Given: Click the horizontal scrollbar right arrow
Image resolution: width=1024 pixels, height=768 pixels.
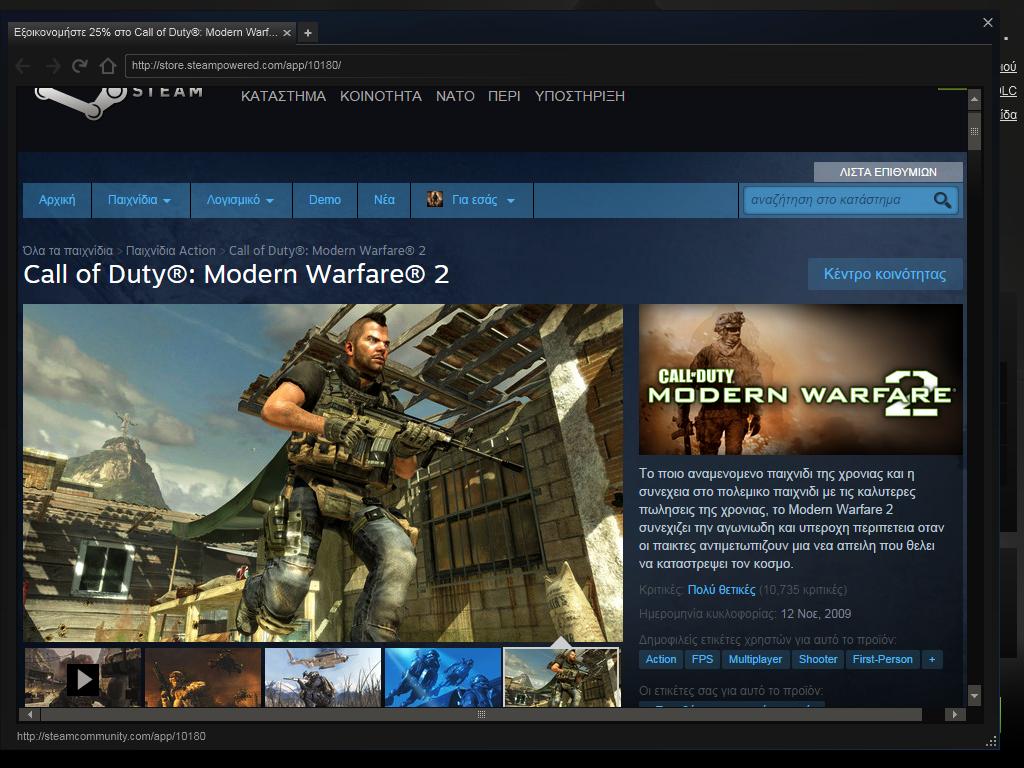Looking at the screenshot, I should click(x=955, y=714).
